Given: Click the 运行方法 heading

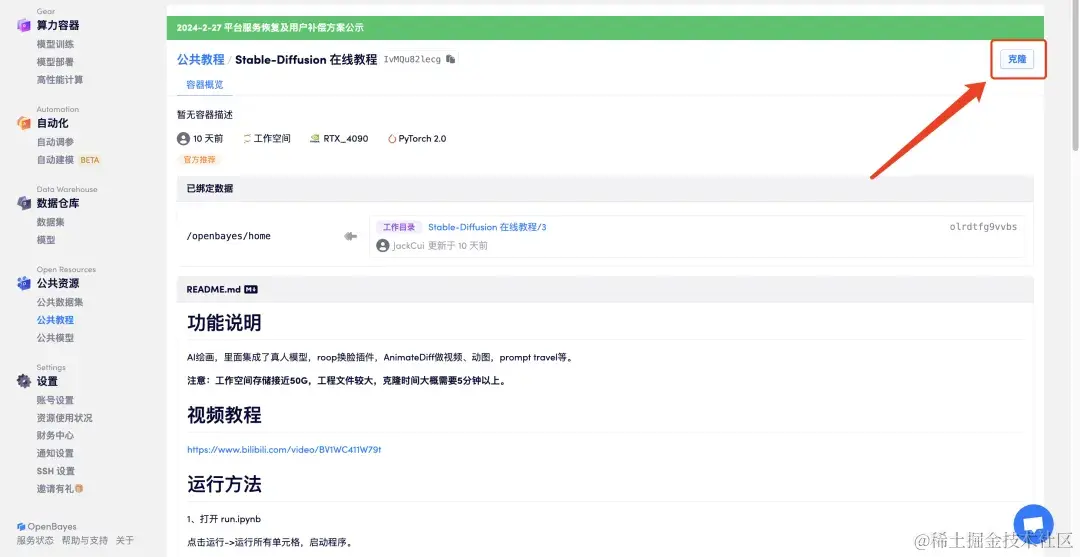Looking at the screenshot, I should pos(224,484).
